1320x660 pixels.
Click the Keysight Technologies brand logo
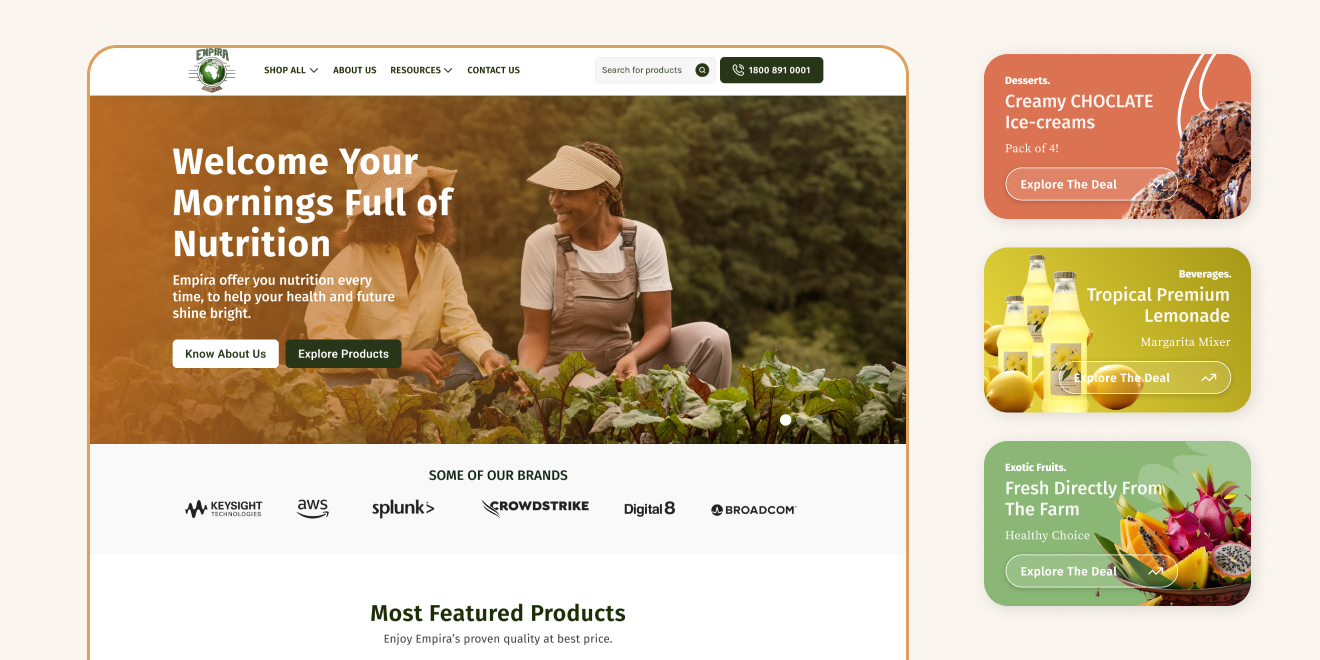pyautogui.click(x=224, y=509)
